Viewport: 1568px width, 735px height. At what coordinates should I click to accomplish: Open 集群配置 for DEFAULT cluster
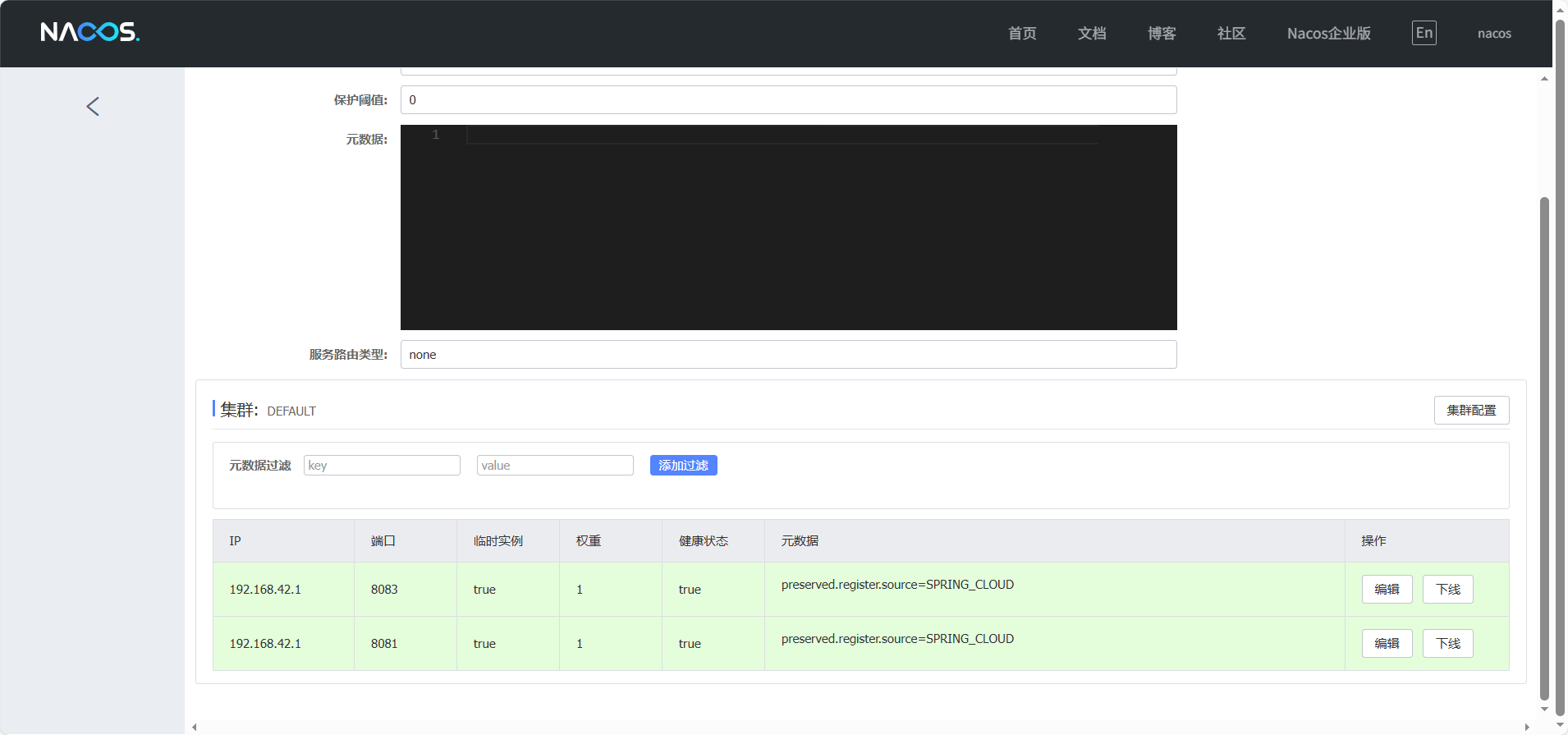click(x=1471, y=411)
